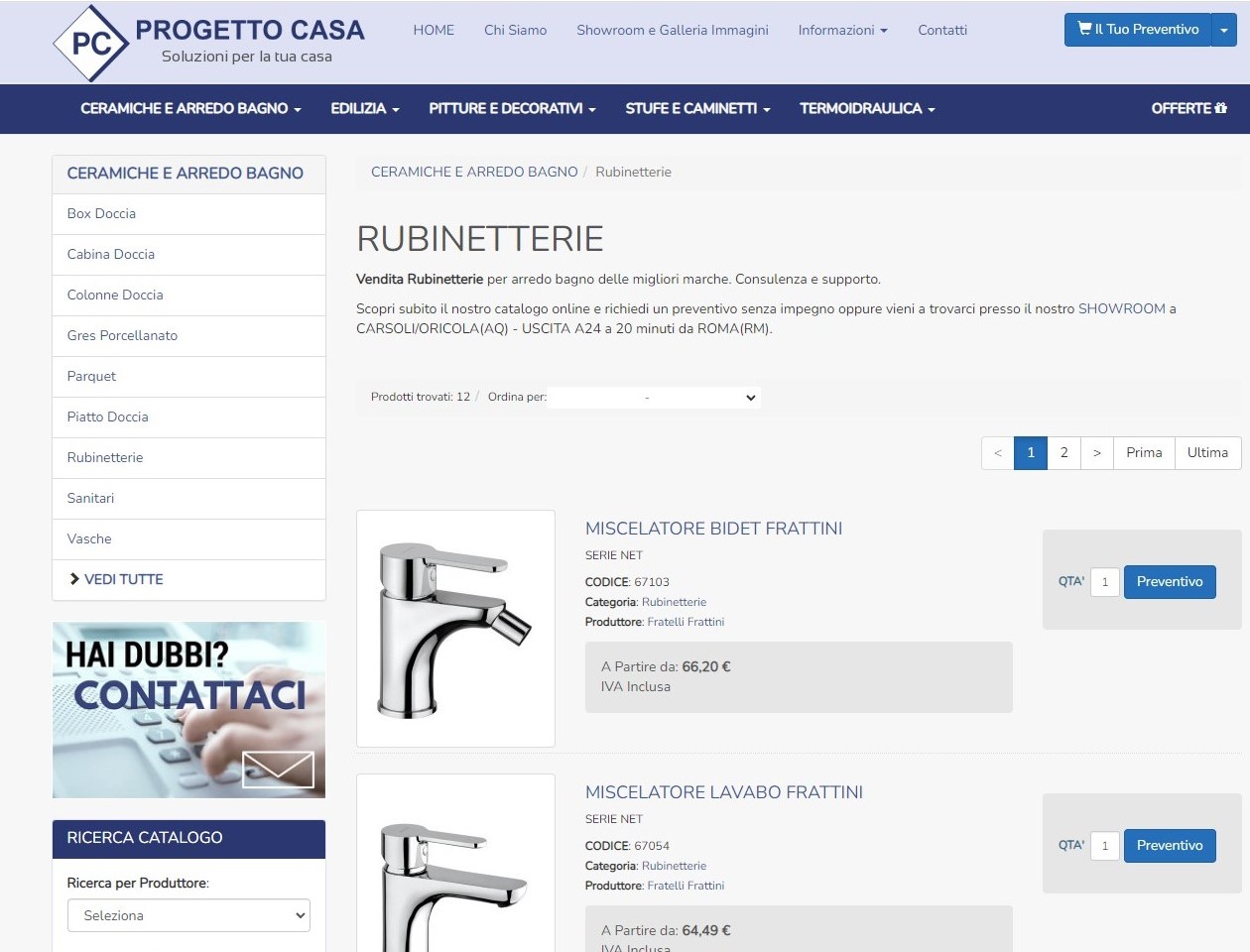Click the price 64,49 € text
This screenshot has height=952, width=1250.
(x=706, y=930)
